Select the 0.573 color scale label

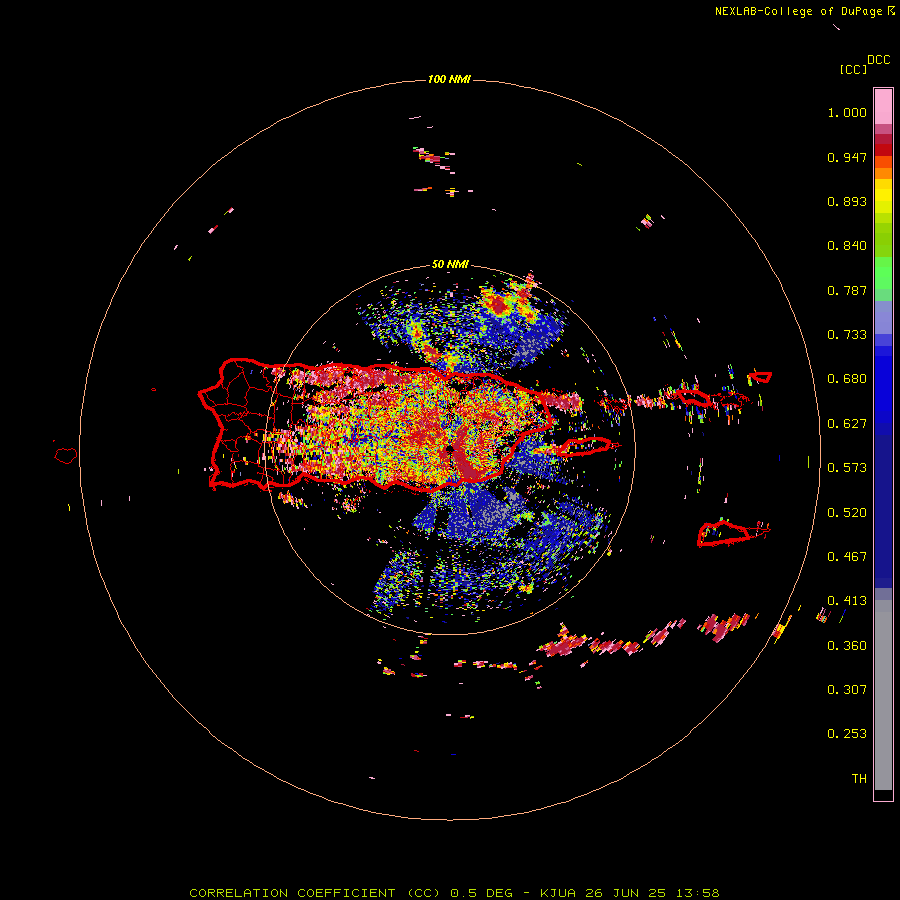tap(847, 468)
